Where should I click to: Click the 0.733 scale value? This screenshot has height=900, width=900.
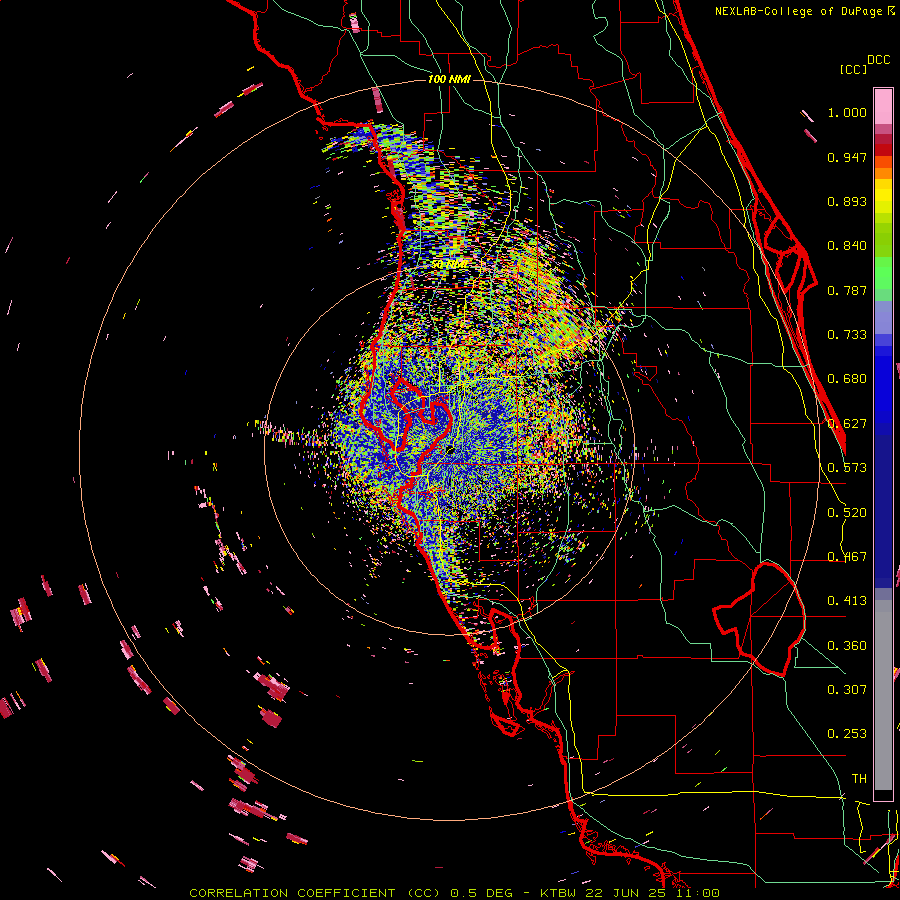[x=847, y=335]
